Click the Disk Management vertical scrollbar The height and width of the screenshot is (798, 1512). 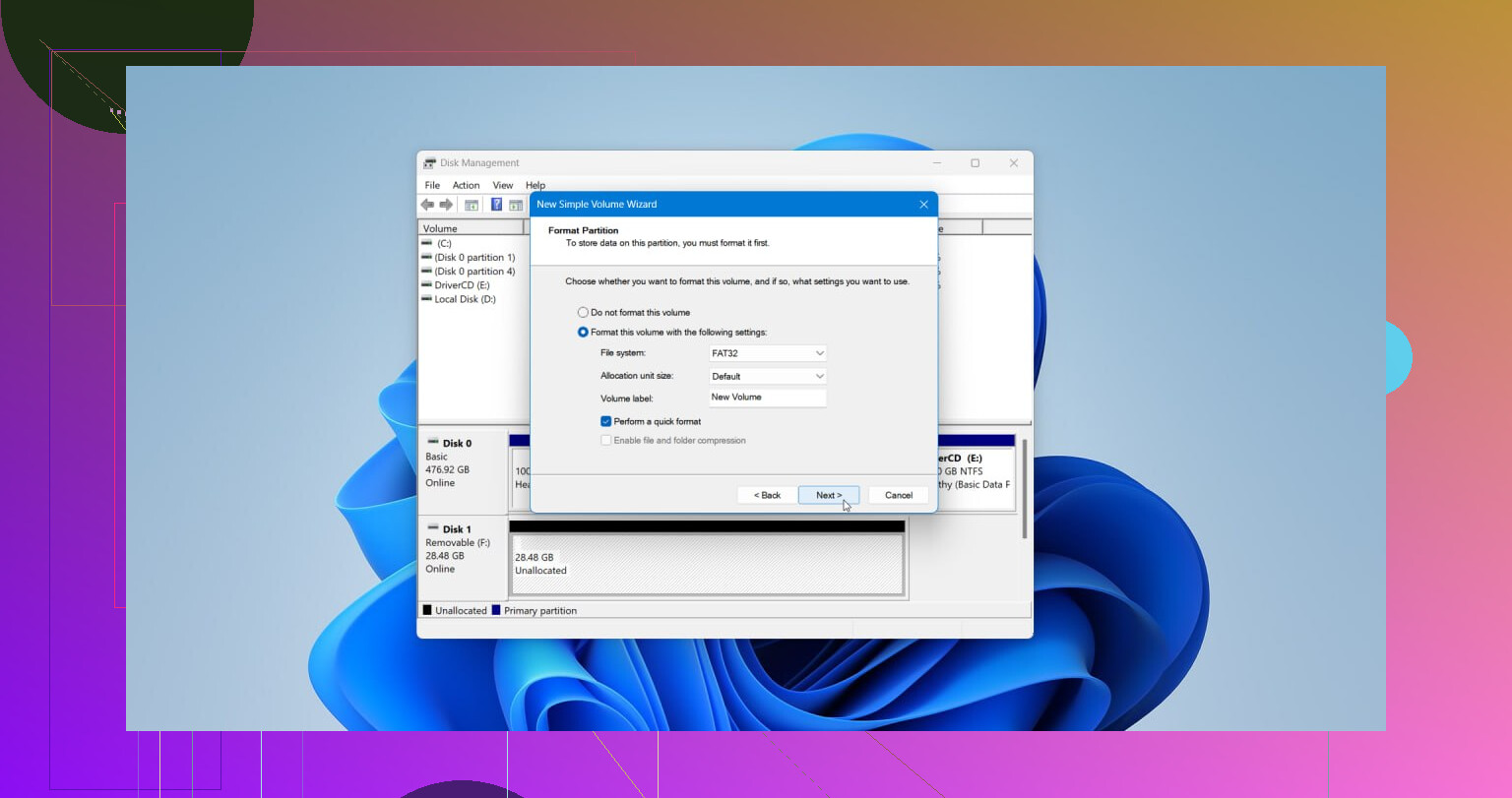tap(1025, 487)
